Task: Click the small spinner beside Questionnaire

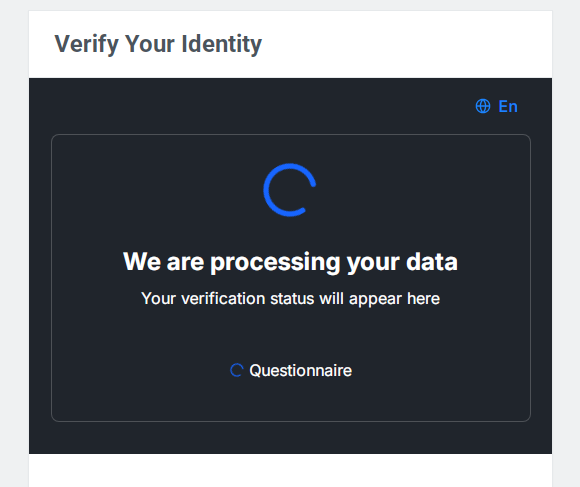Action: [237, 370]
